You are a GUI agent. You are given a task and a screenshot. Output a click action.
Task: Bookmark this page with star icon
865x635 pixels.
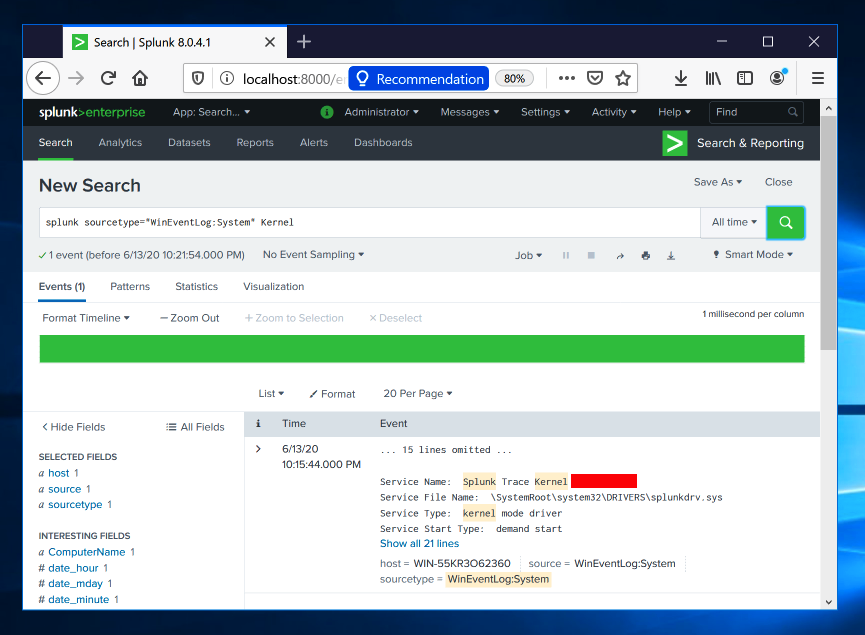click(623, 78)
